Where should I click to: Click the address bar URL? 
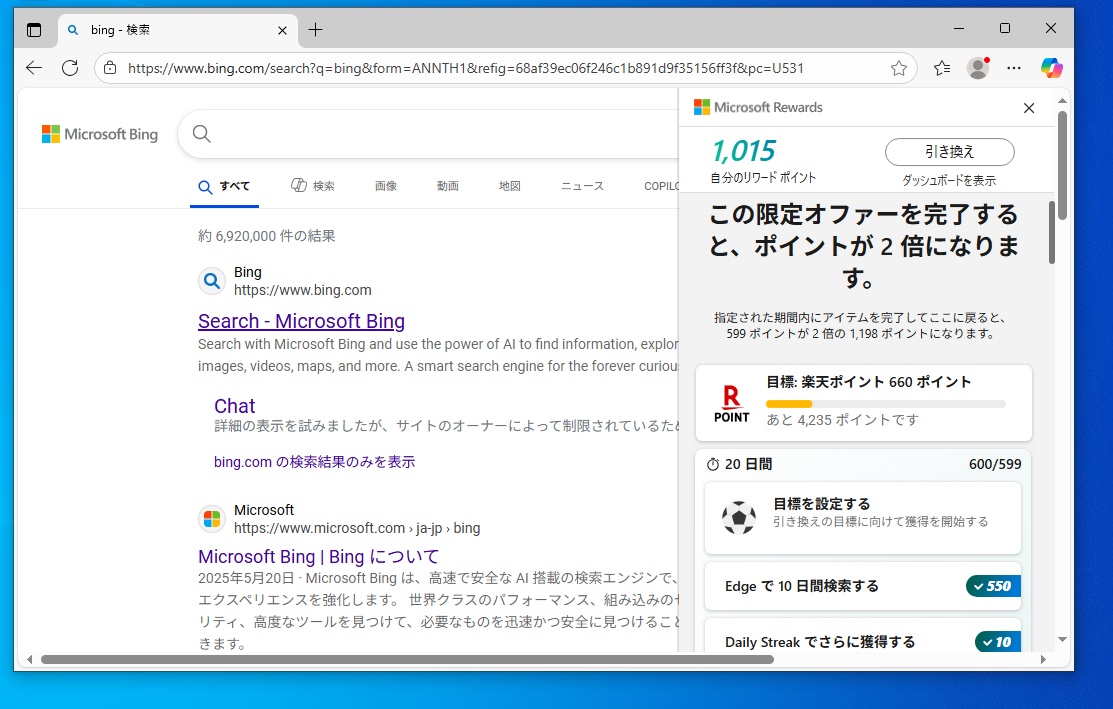coord(466,68)
